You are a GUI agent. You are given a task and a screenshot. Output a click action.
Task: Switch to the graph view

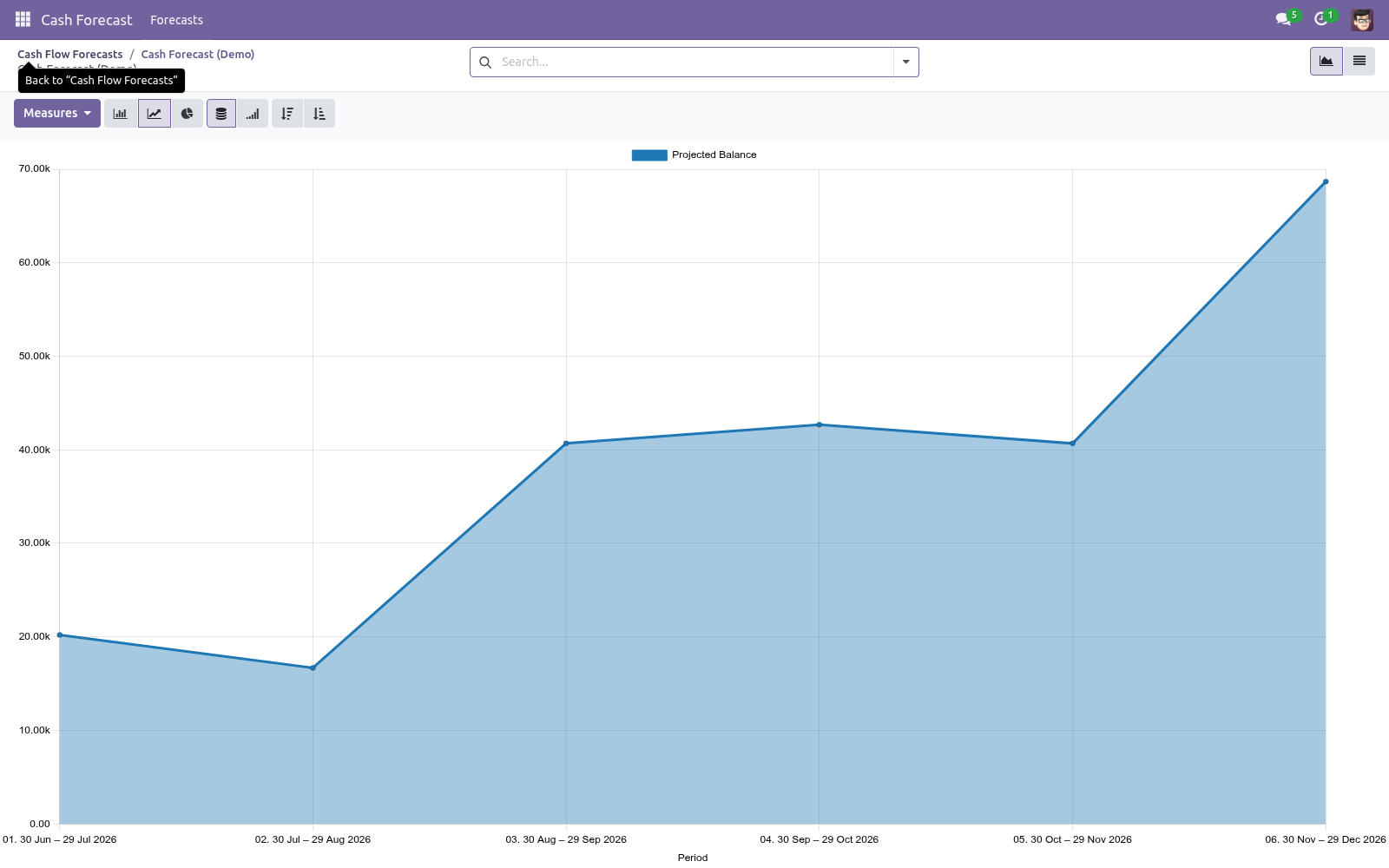pyautogui.click(x=1326, y=62)
